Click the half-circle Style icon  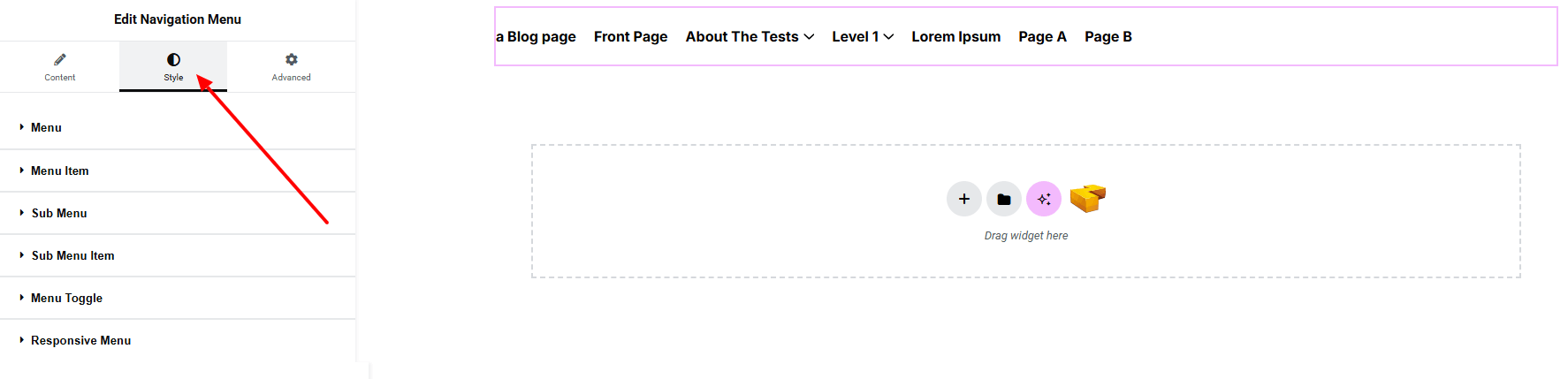[x=173, y=60]
